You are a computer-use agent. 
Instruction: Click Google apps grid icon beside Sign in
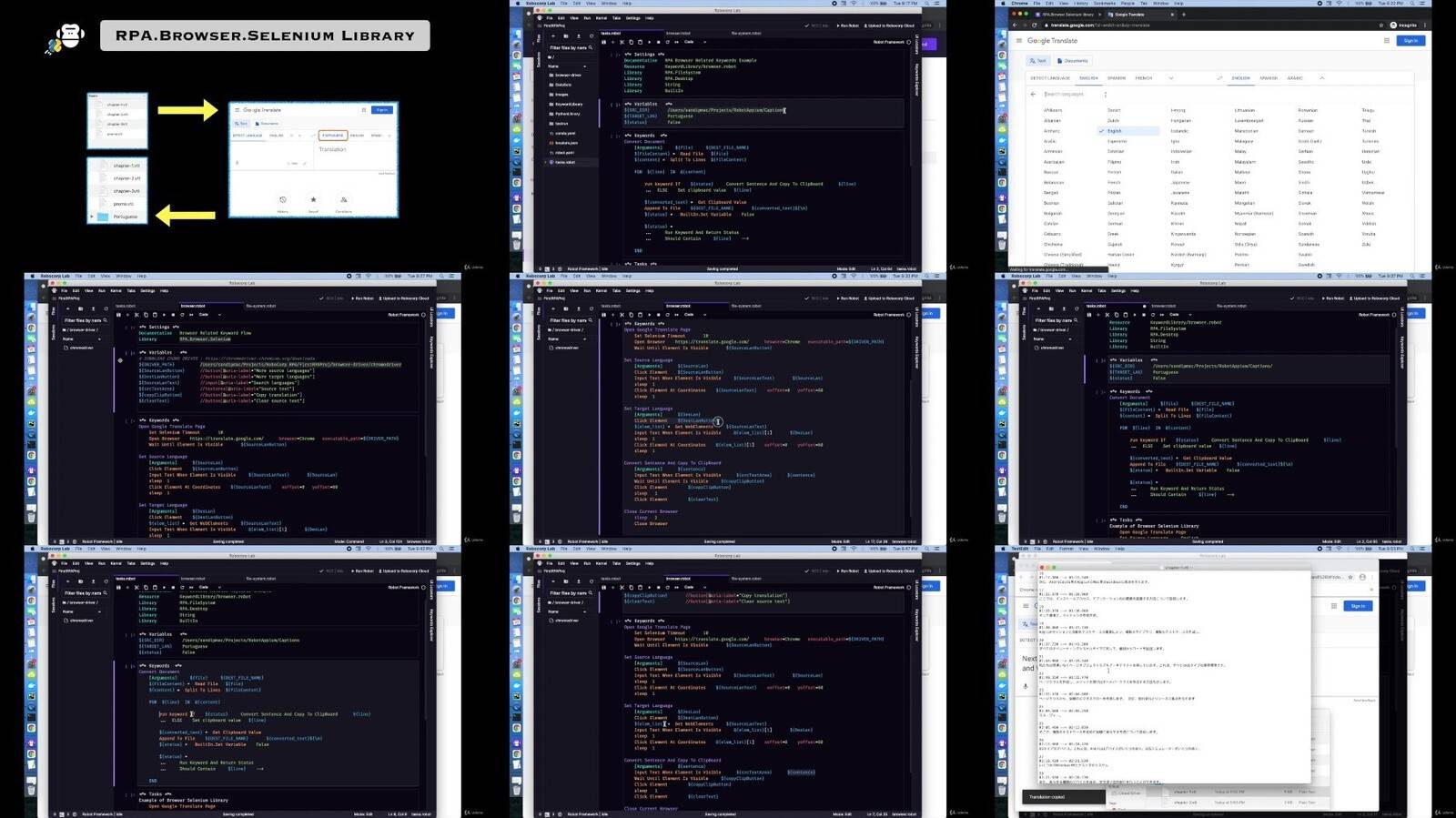pyautogui.click(x=1387, y=40)
